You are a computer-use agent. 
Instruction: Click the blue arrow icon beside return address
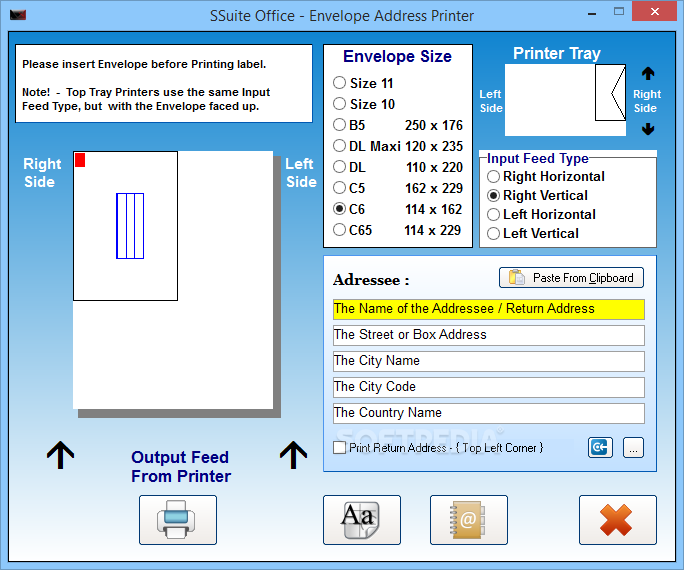(600, 447)
